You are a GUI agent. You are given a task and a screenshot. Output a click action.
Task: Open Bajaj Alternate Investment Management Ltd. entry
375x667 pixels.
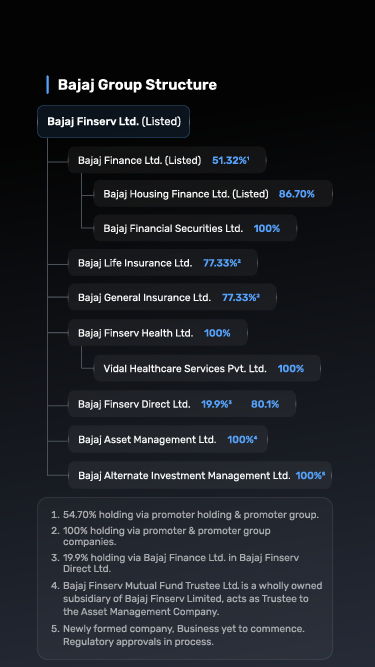[200, 475]
